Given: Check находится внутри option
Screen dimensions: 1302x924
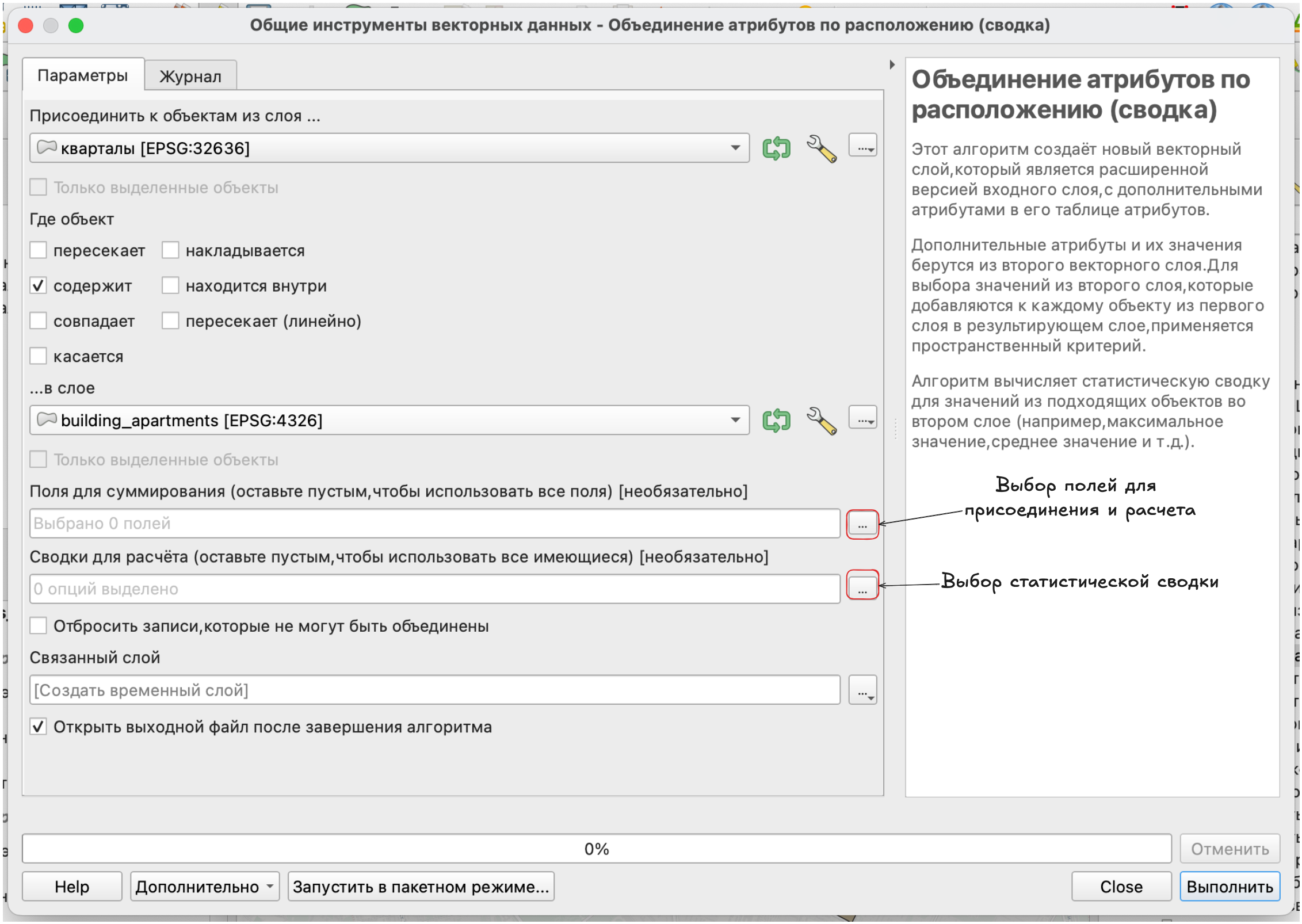Looking at the screenshot, I should pos(171,286).
